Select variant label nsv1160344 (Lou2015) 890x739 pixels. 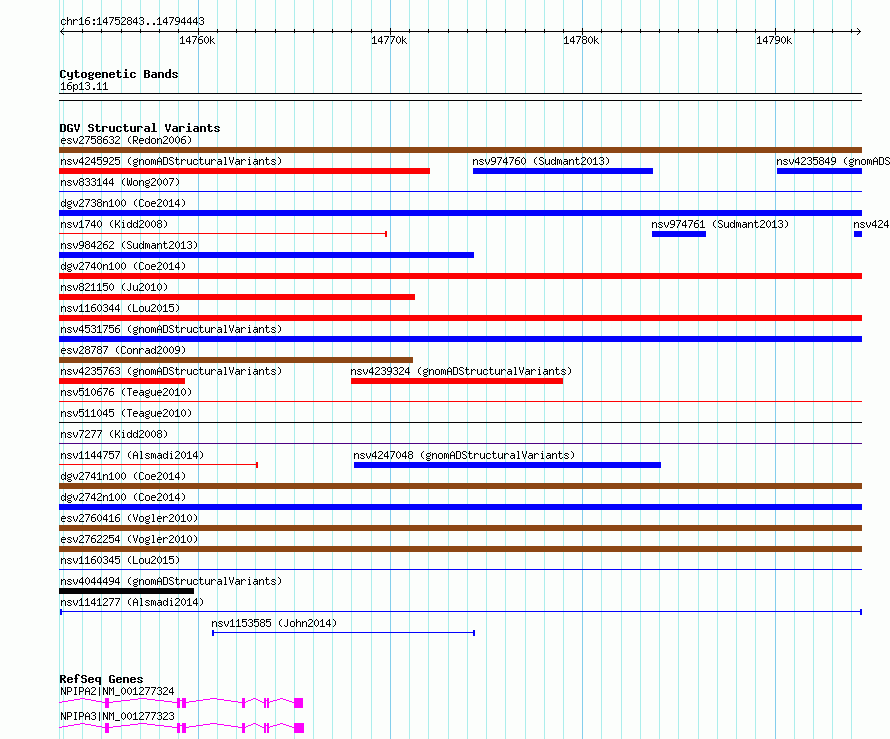pyautogui.click(x=120, y=308)
